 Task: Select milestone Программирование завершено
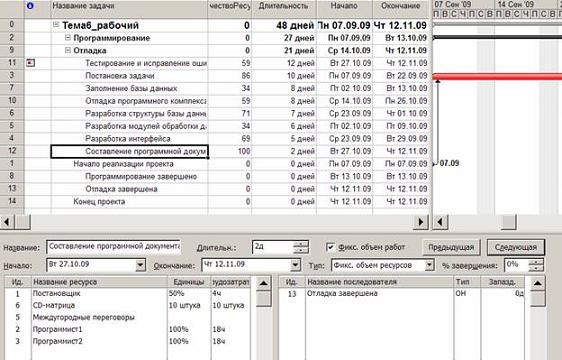coord(141,176)
